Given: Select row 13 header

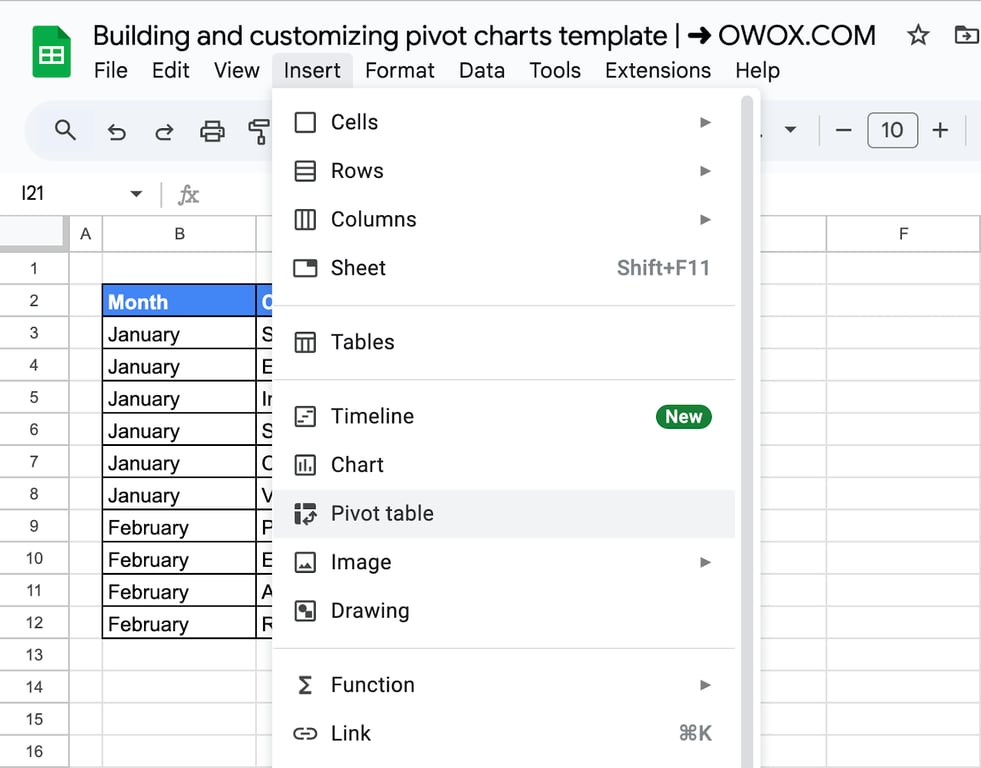Looking at the screenshot, I should click(34, 655).
